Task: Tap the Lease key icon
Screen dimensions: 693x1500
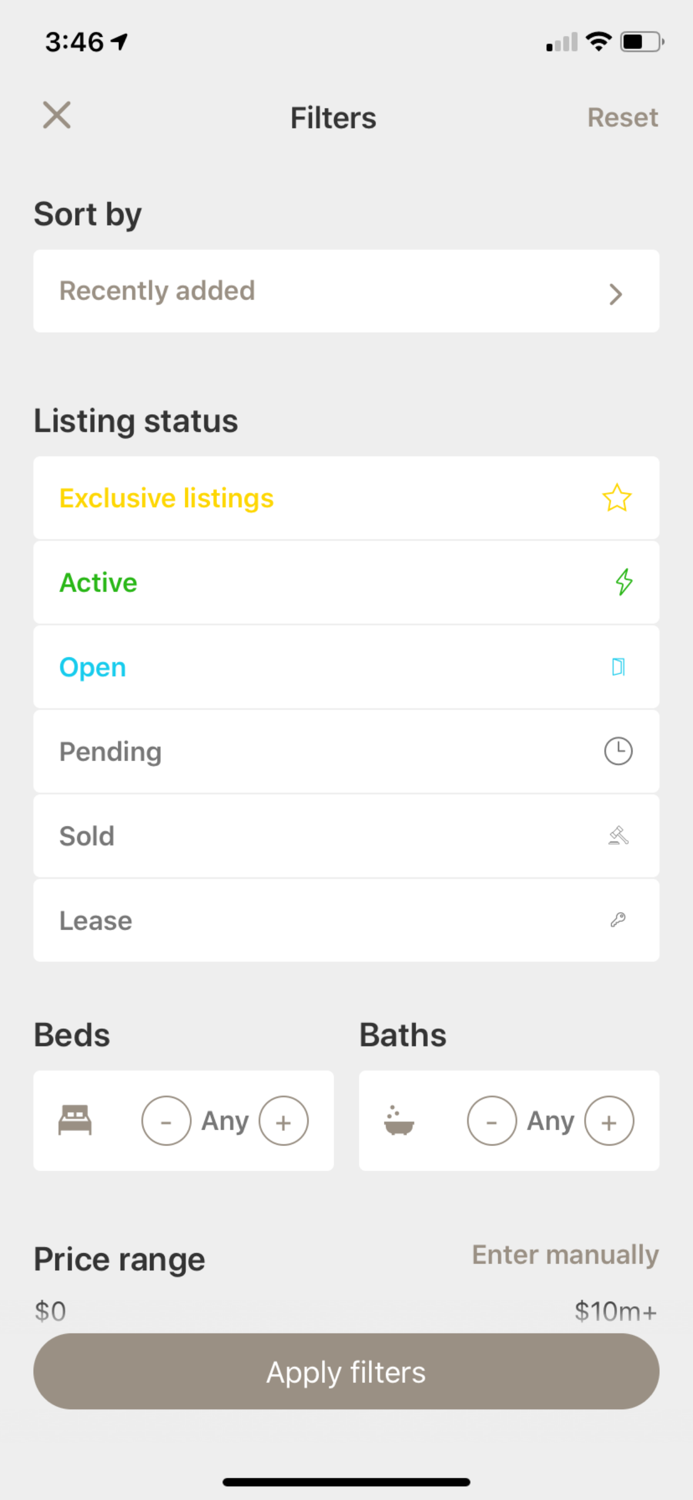Action: click(618, 920)
